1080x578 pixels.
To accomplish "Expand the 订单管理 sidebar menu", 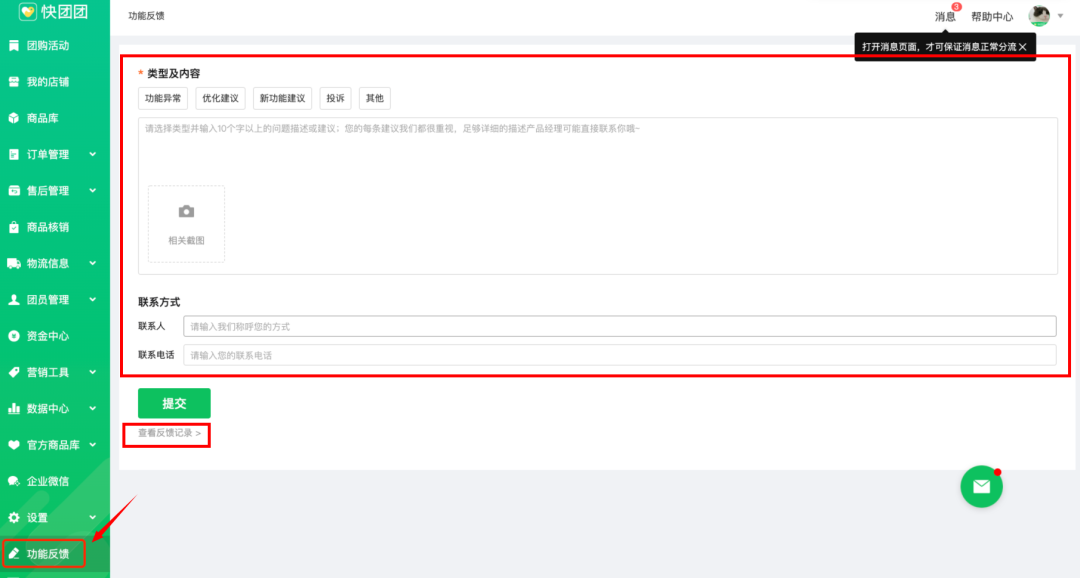I will (92, 154).
